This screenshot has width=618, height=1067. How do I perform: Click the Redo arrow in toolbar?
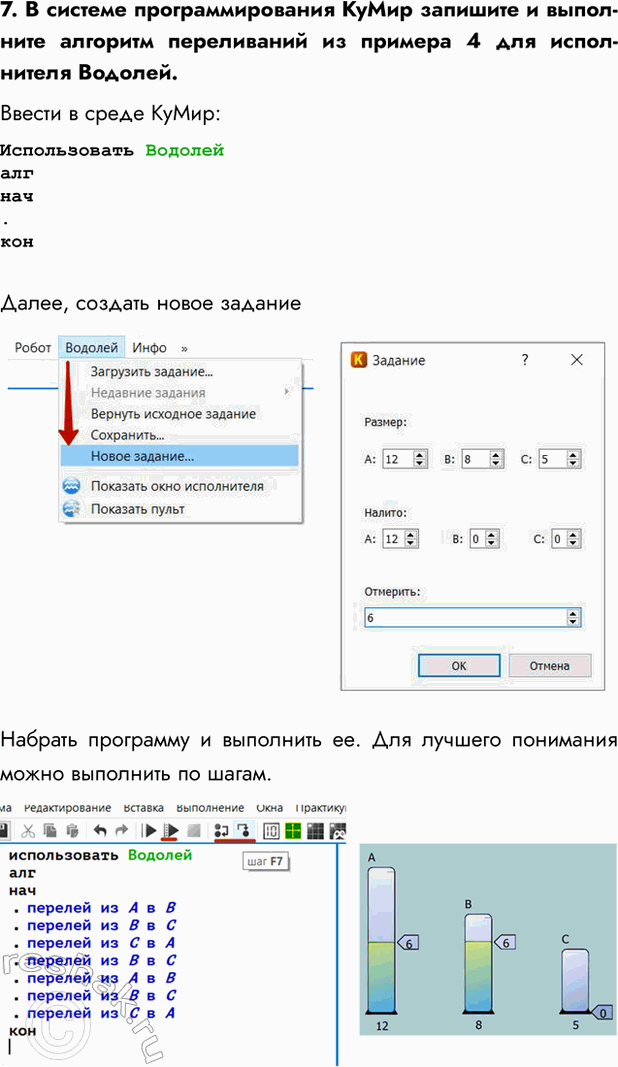point(122,830)
